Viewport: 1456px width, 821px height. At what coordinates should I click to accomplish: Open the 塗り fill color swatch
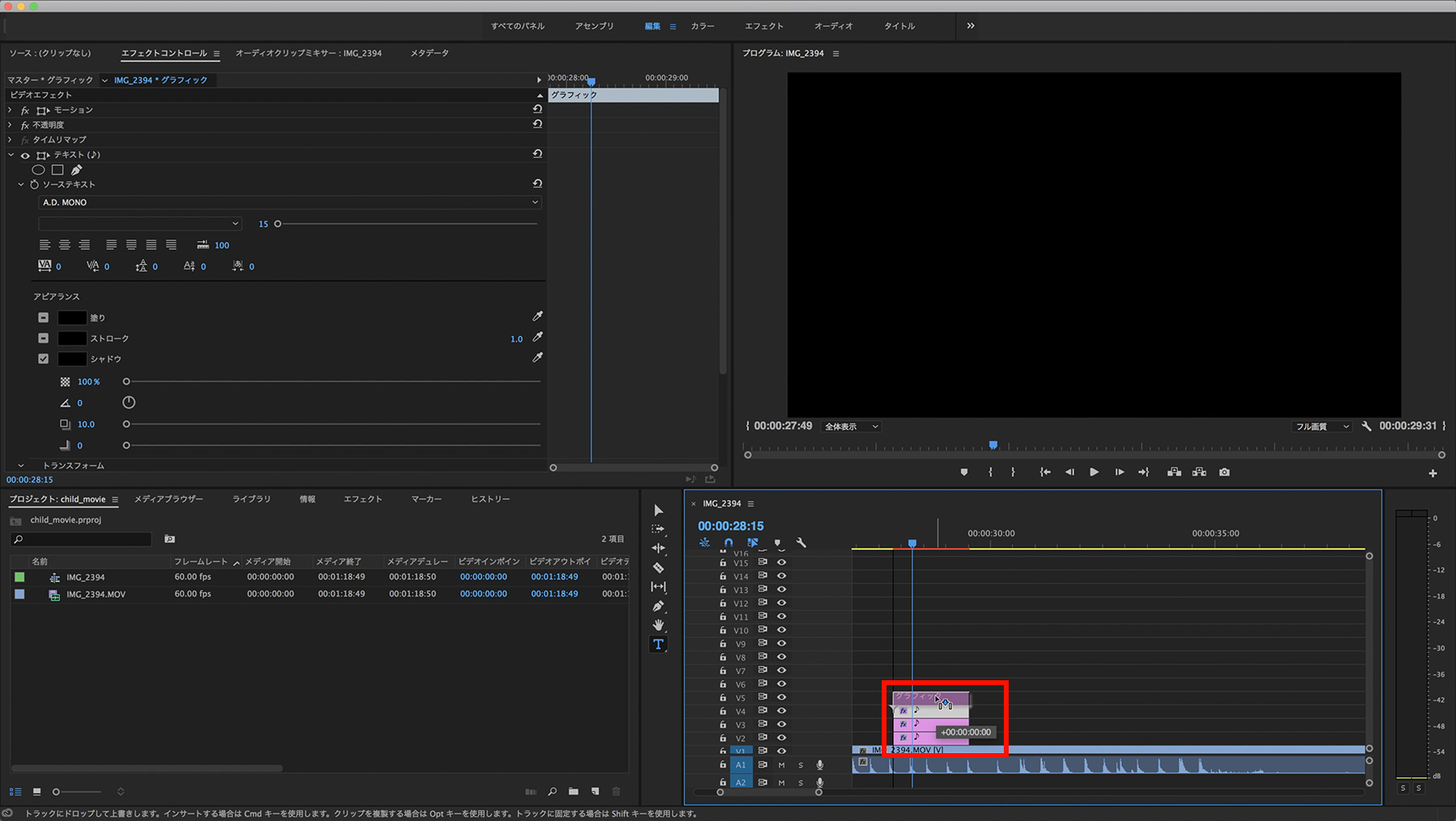[x=72, y=318]
